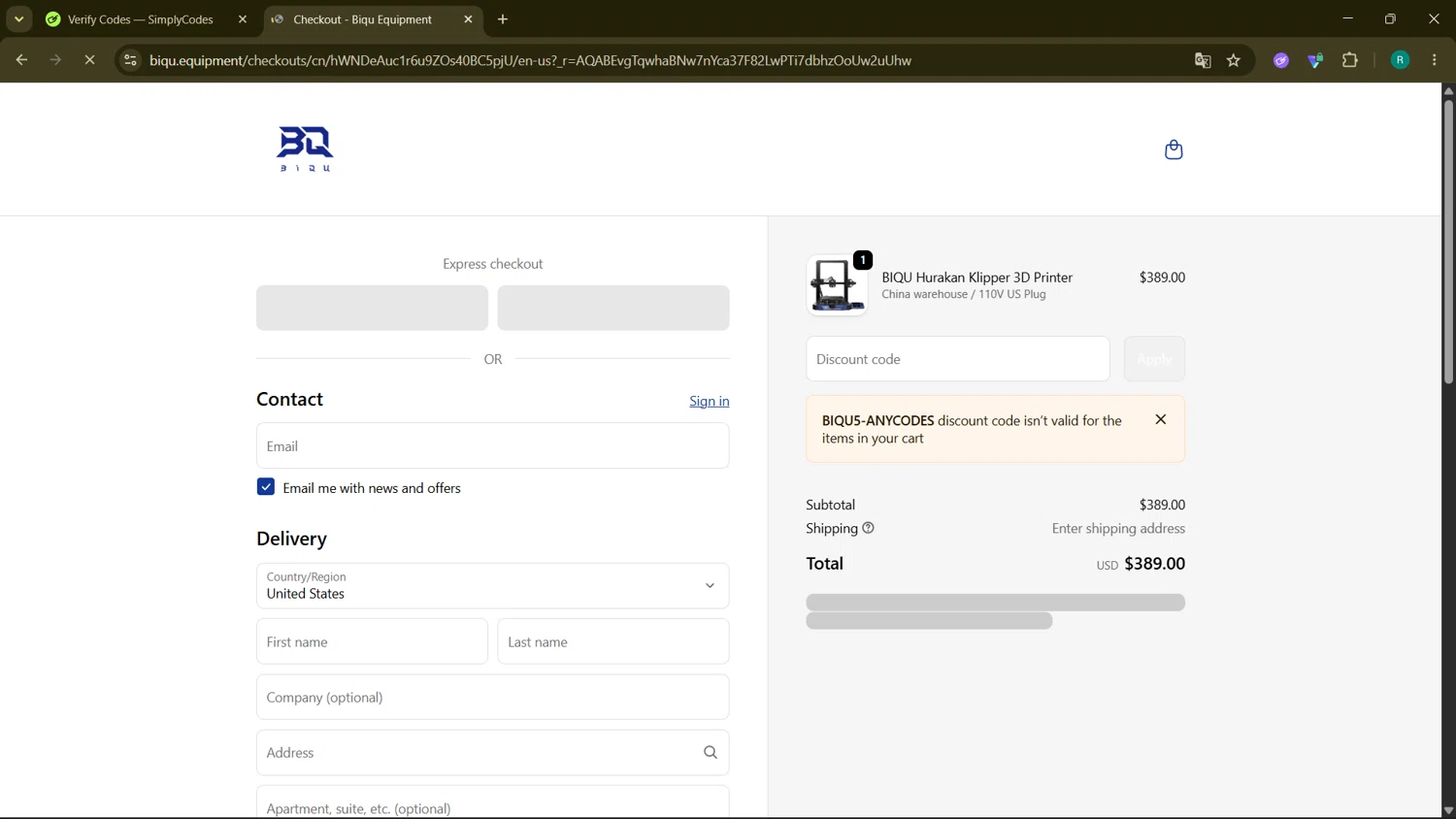Close the Checkout Biqu Equipment tab
The image size is (1456, 819).
[x=468, y=19]
